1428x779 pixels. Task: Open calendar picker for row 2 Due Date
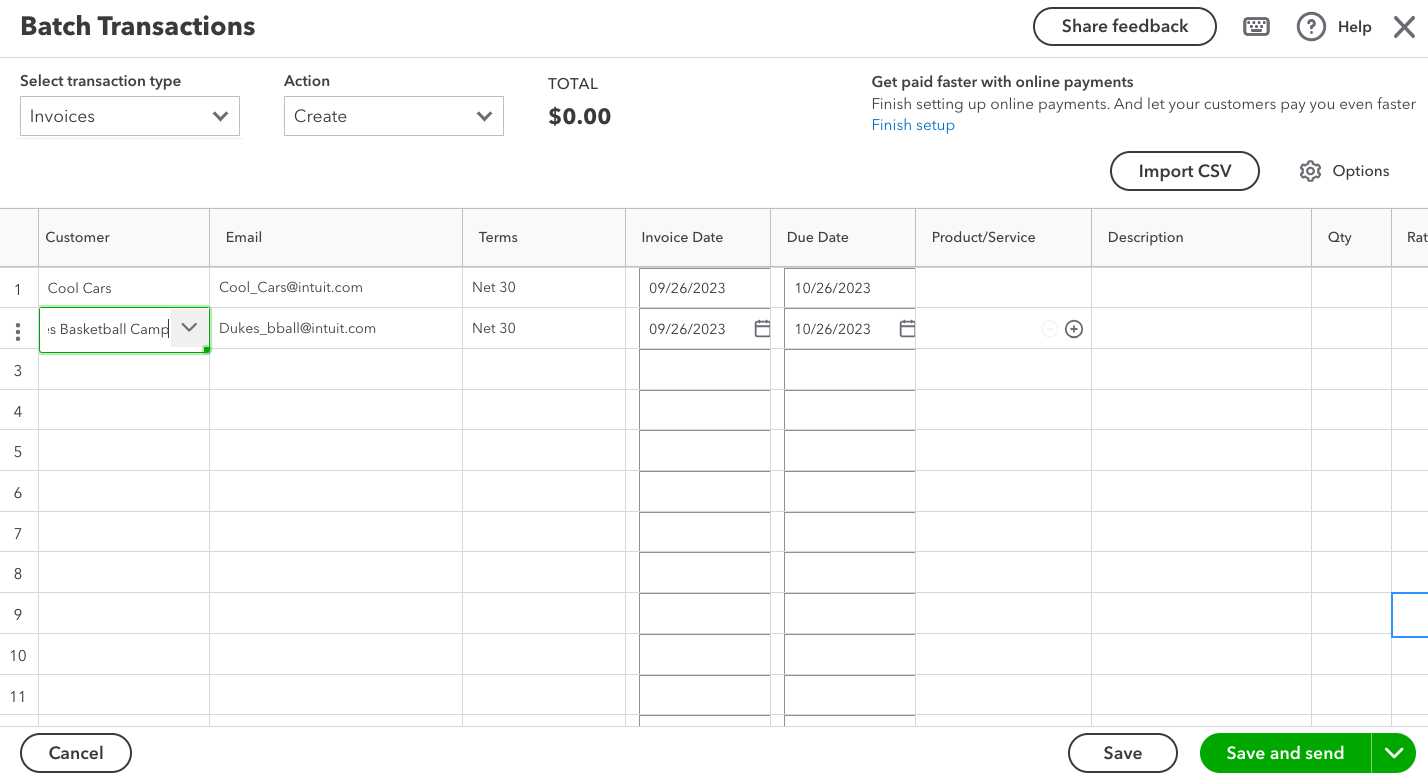pos(907,328)
